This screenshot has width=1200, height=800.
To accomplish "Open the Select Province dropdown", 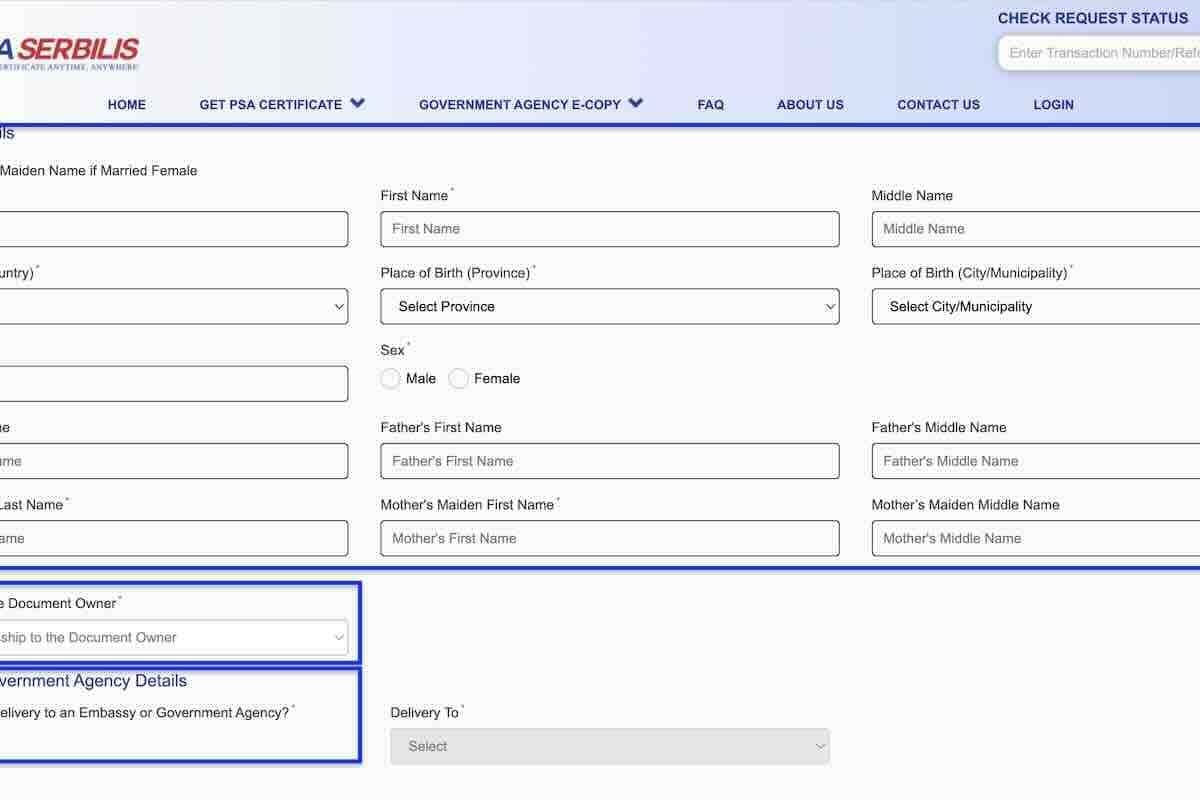I will pyautogui.click(x=609, y=307).
